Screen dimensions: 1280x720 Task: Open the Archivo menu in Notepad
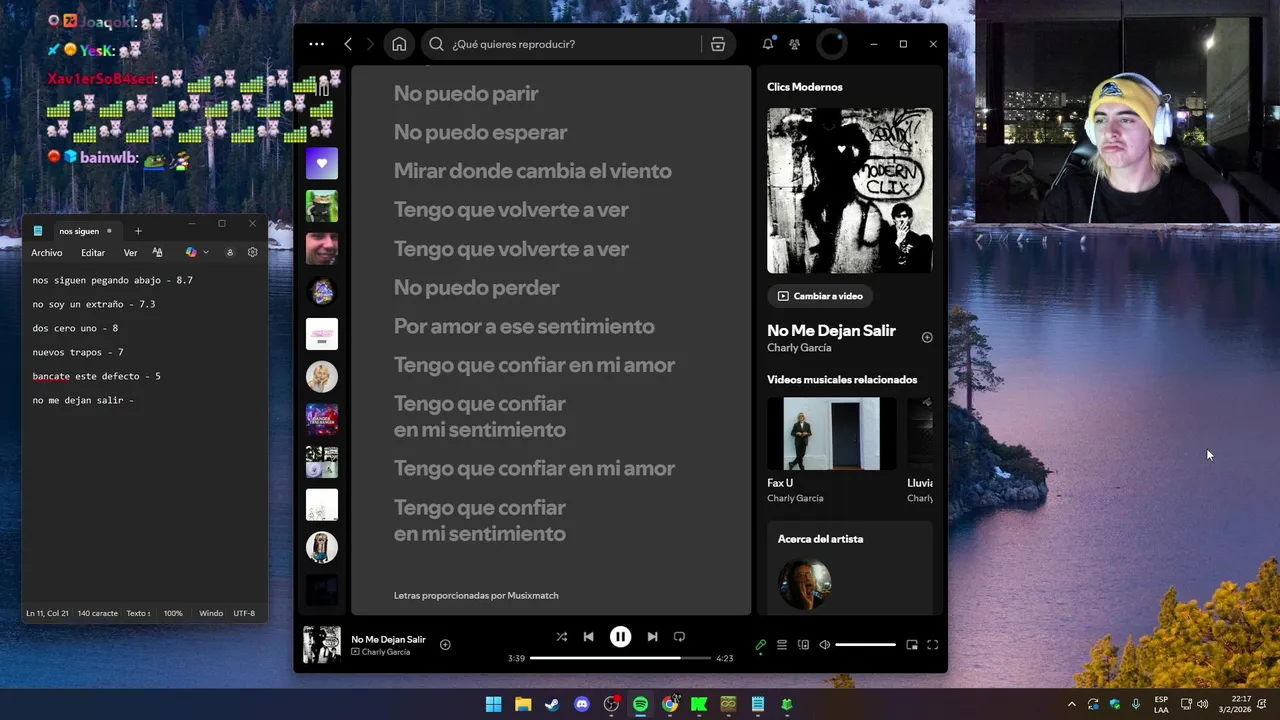(47, 253)
